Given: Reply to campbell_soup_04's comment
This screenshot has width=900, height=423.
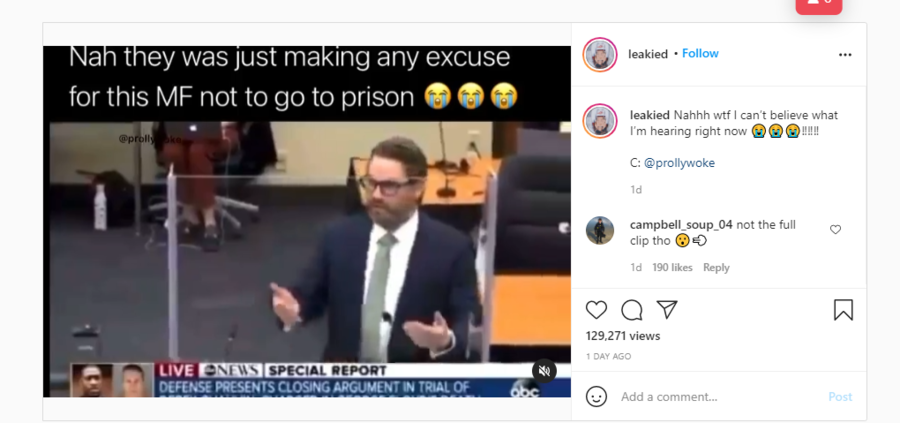Looking at the screenshot, I should click(716, 267).
